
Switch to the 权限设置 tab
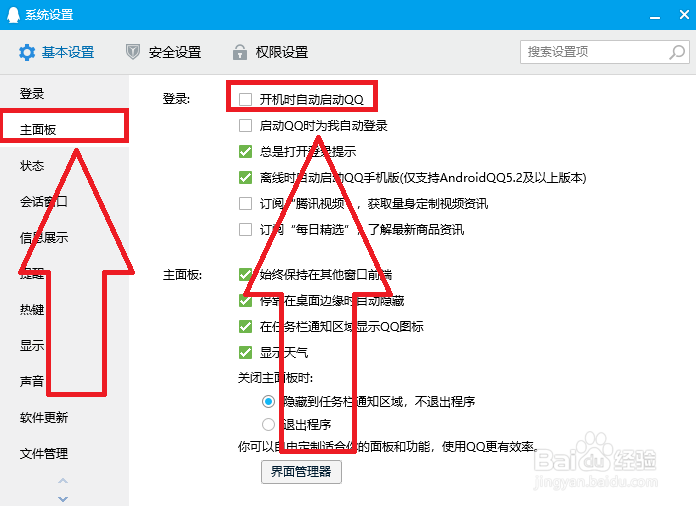pyautogui.click(x=270, y=52)
